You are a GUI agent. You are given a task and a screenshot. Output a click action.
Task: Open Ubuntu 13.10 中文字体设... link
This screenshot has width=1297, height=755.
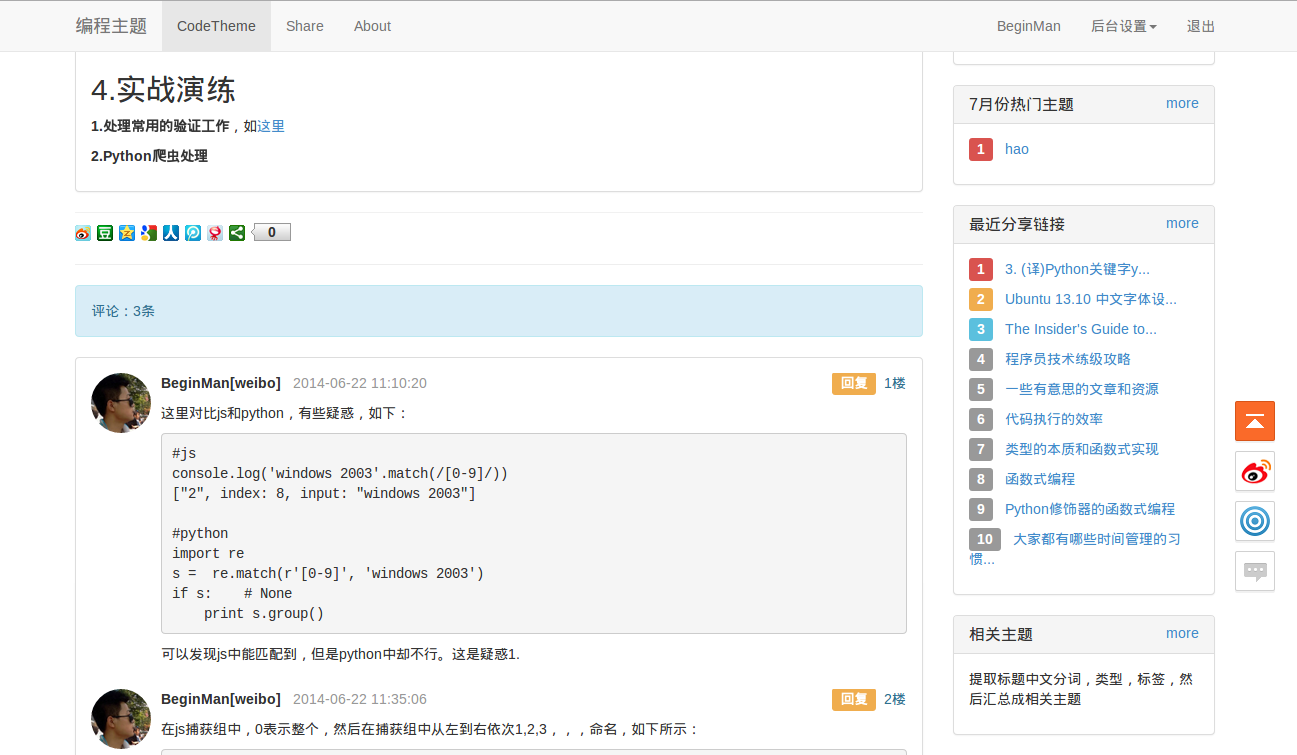tap(1091, 299)
